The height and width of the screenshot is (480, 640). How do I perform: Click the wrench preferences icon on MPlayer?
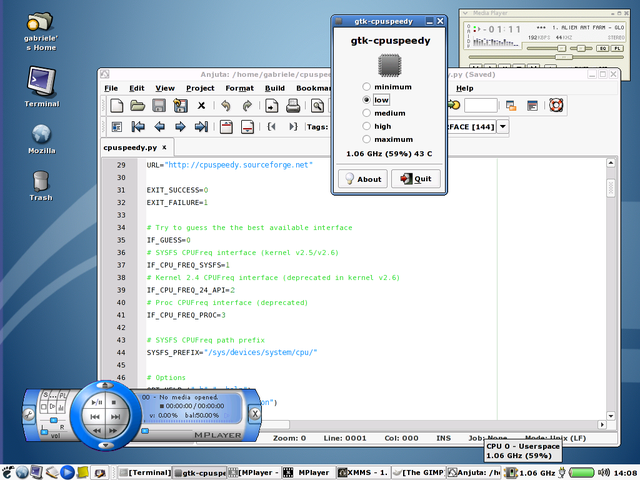29,415
